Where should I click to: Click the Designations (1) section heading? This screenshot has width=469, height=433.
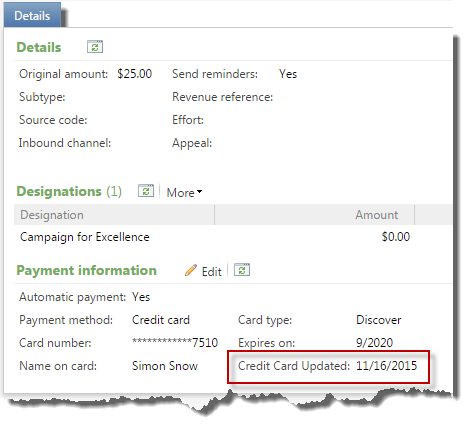69,191
